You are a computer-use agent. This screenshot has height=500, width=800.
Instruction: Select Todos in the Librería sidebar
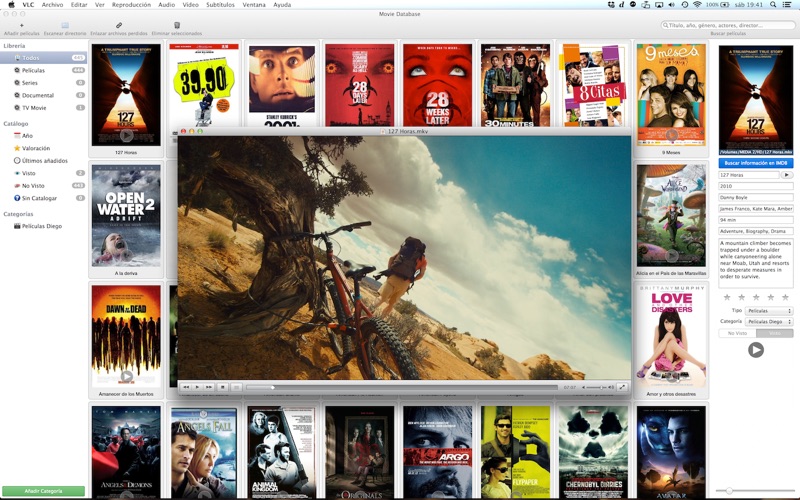click(x=43, y=58)
